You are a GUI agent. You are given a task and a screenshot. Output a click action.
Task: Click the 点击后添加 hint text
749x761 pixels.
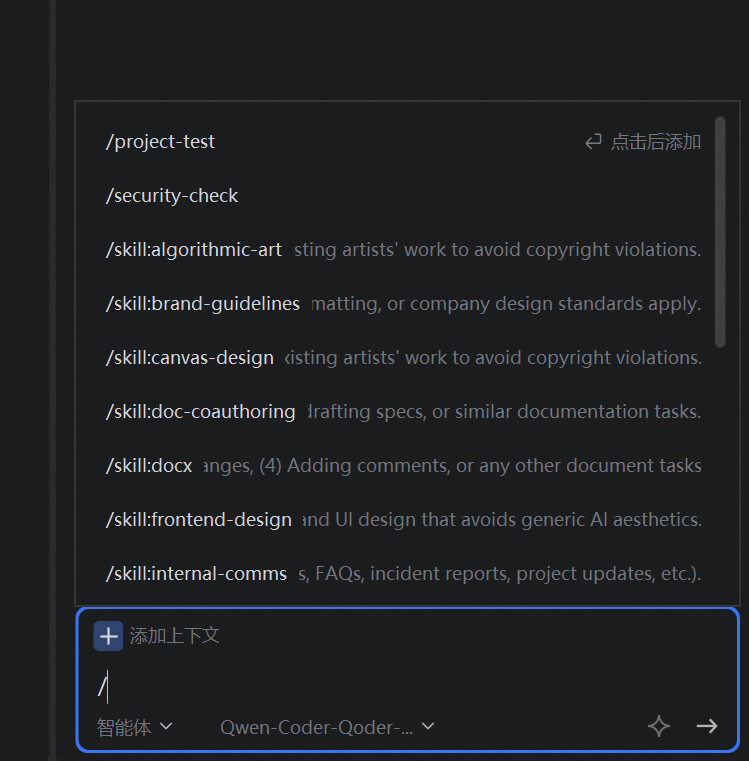pyautogui.click(x=656, y=142)
